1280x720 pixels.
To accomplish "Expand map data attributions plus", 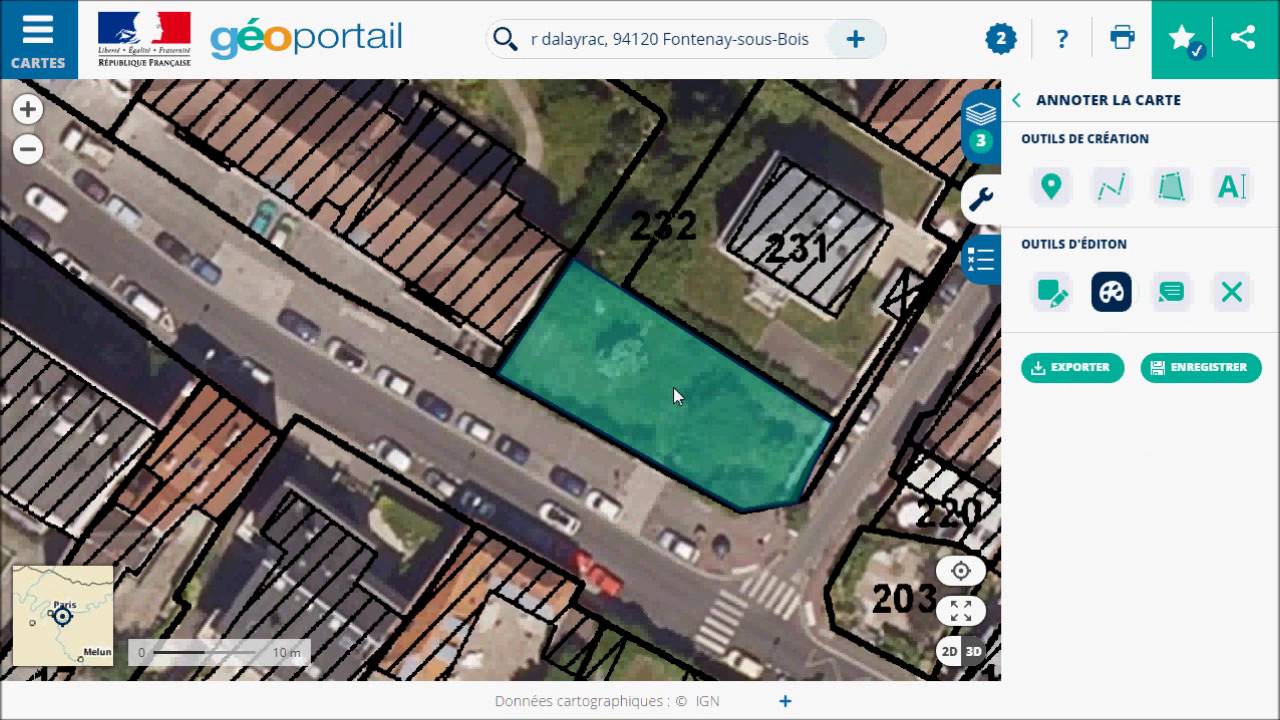I will pyautogui.click(x=785, y=701).
